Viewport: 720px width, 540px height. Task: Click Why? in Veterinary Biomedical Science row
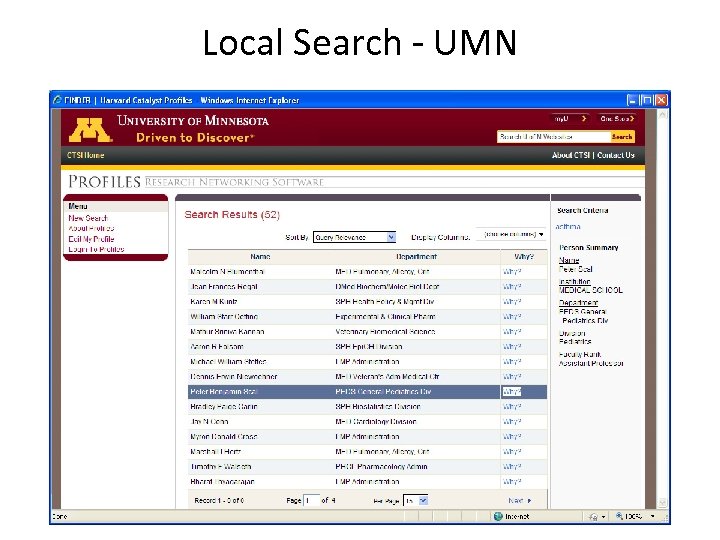(512, 332)
